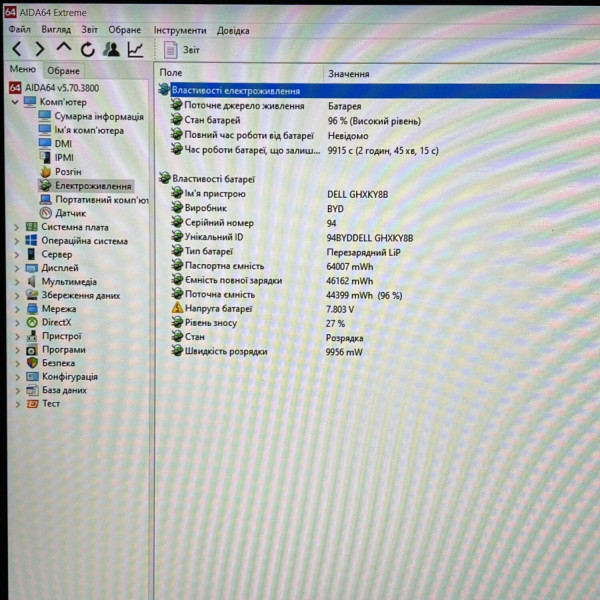Click the Програми software icon
Viewport: 600px width, 600px height.
pyautogui.click(x=32, y=350)
